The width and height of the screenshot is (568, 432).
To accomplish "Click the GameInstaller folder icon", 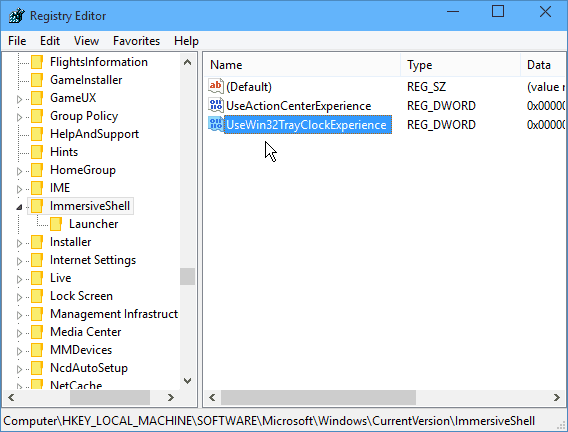I will pos(37,80).
